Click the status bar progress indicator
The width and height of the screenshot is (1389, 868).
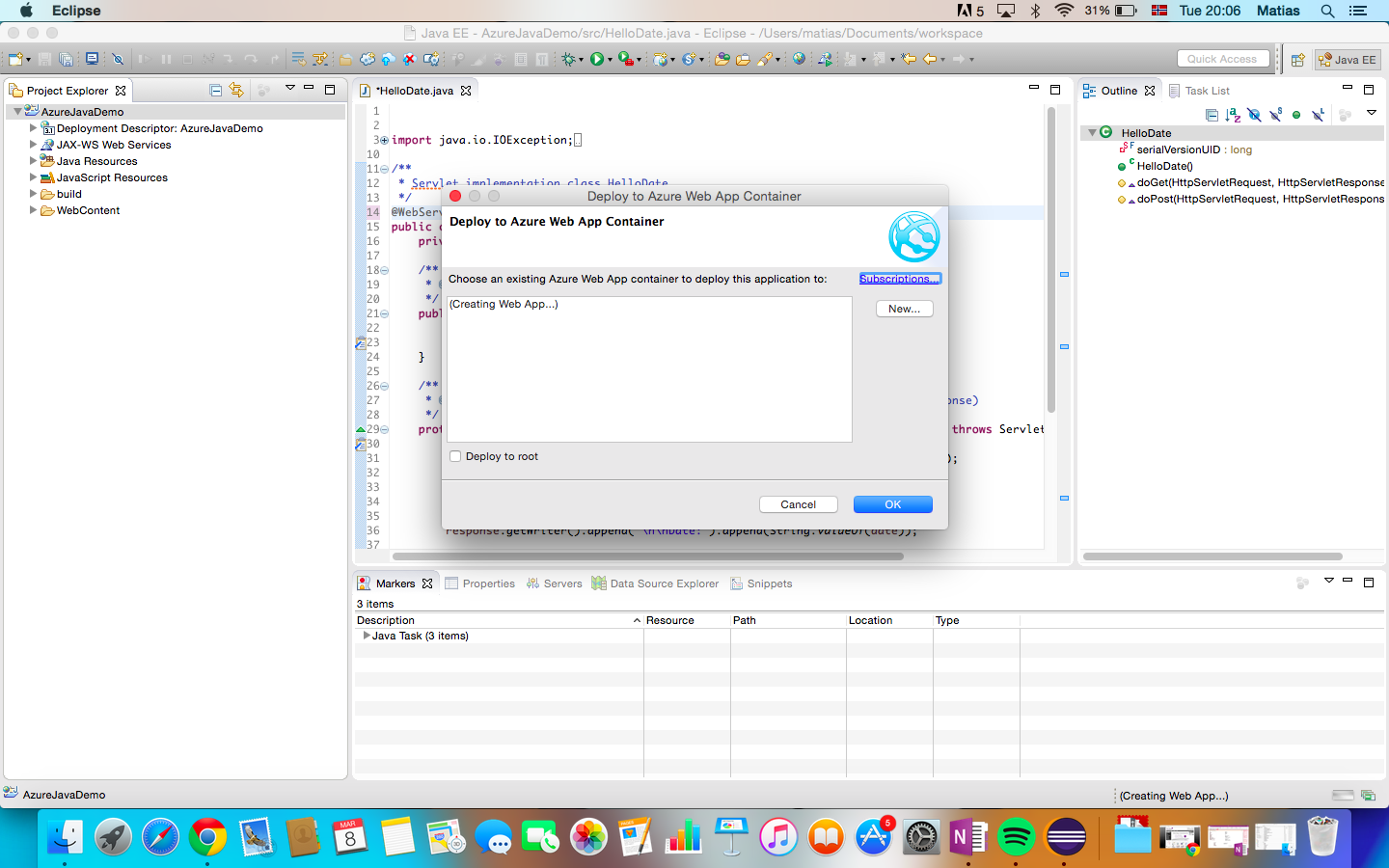[1343, 796]
